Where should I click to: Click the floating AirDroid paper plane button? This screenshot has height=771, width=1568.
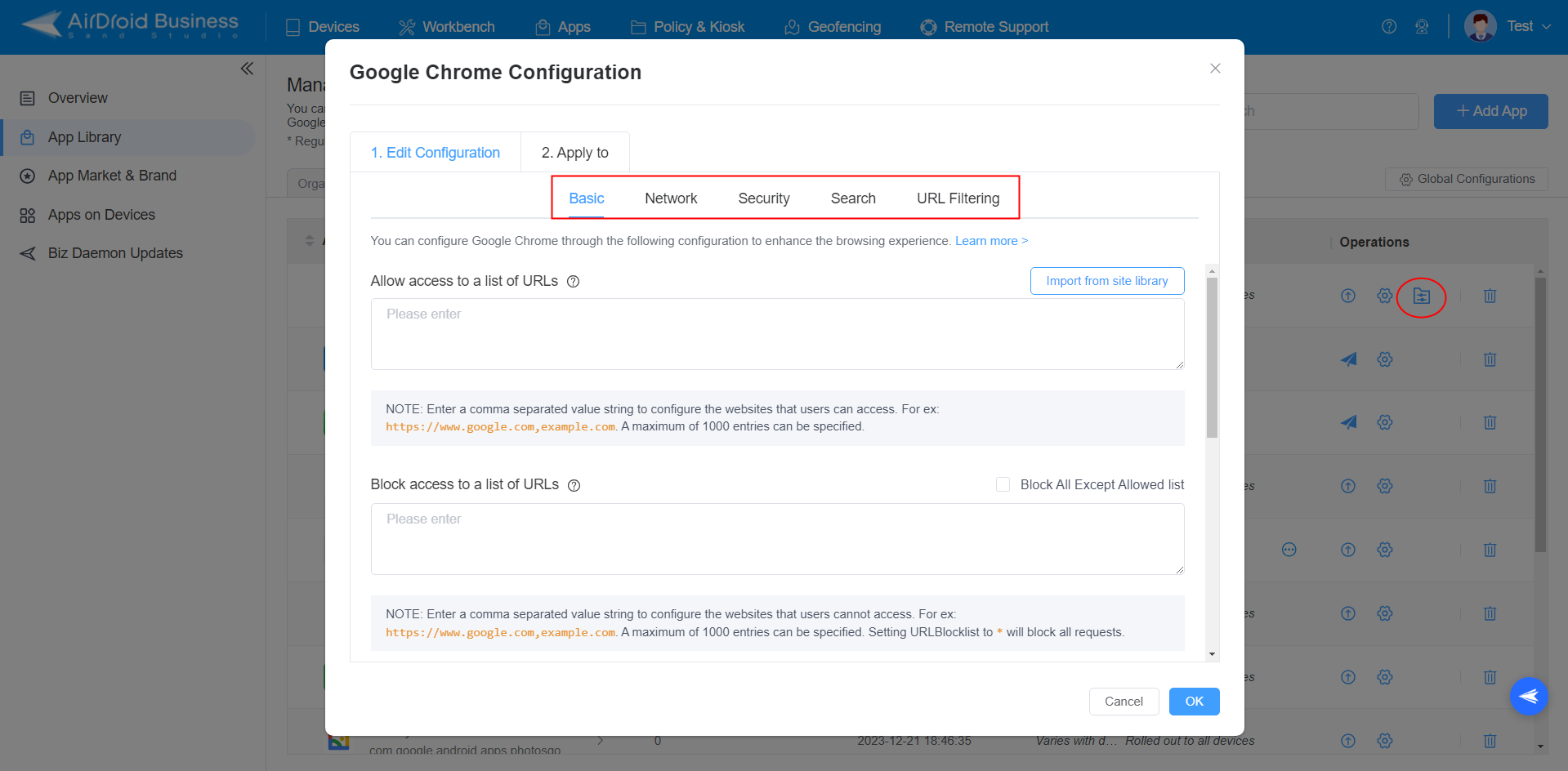[1529, 696]
